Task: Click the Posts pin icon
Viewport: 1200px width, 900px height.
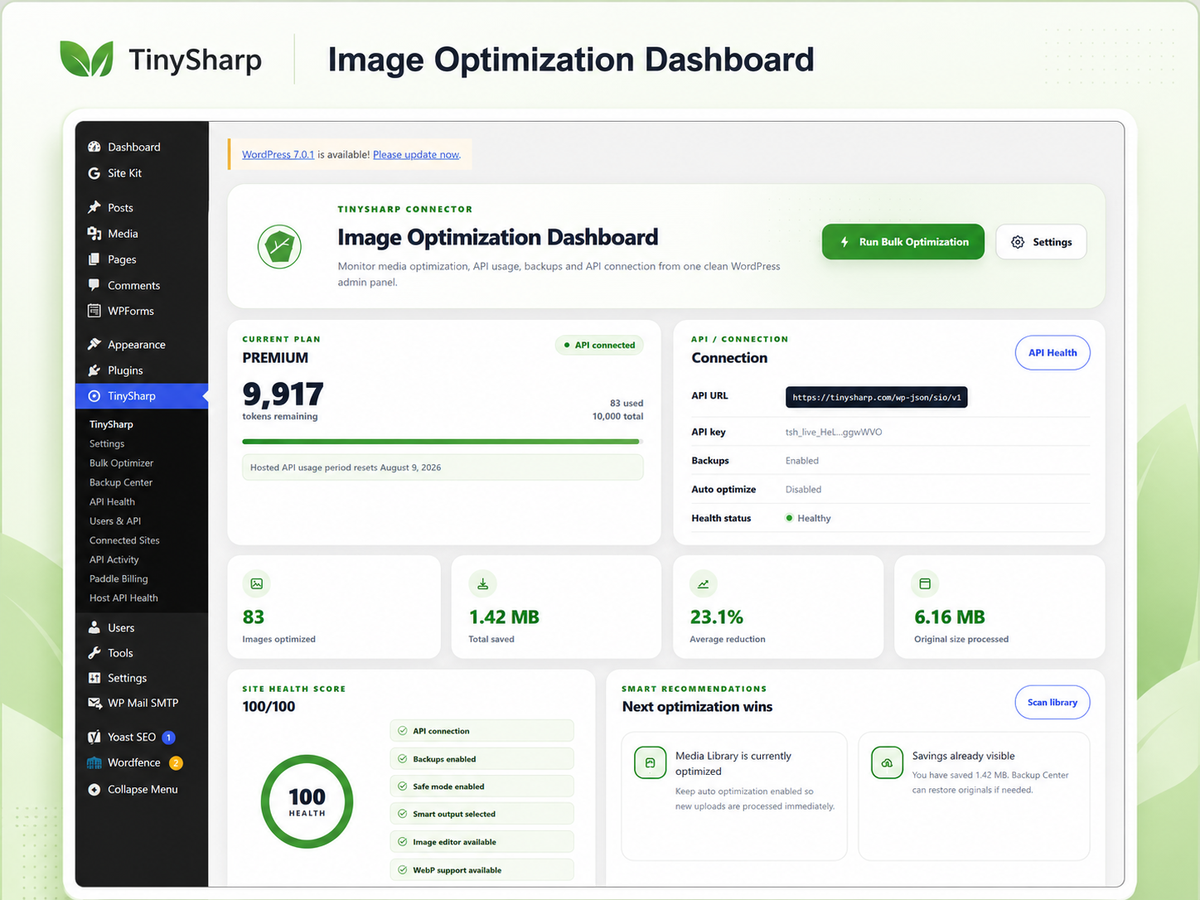Action: point(94,207)
